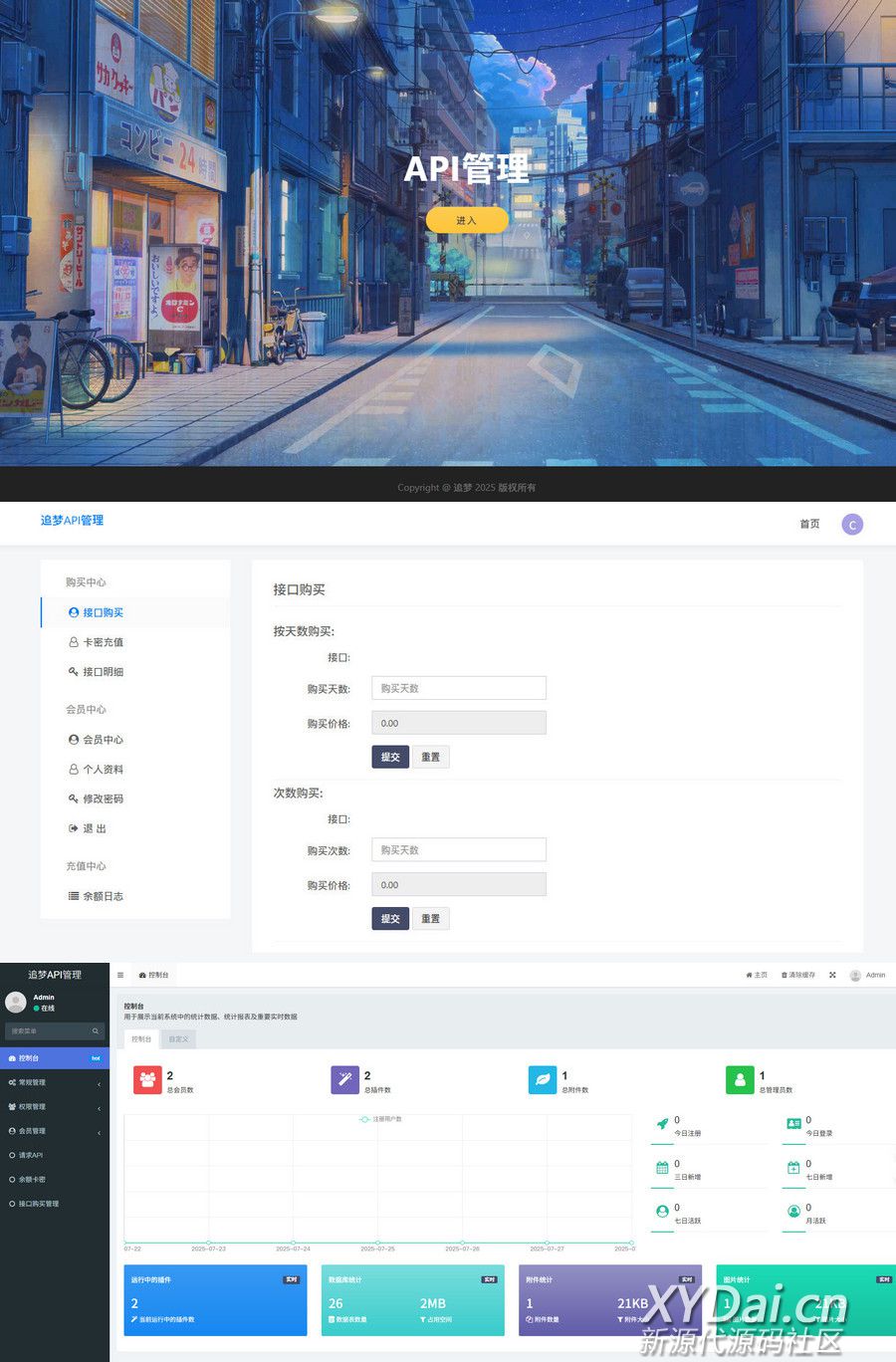This screenshot has width=896, height=1362.
Task: Open 卡密充值 in the left menu
Action: click(103, 642)
